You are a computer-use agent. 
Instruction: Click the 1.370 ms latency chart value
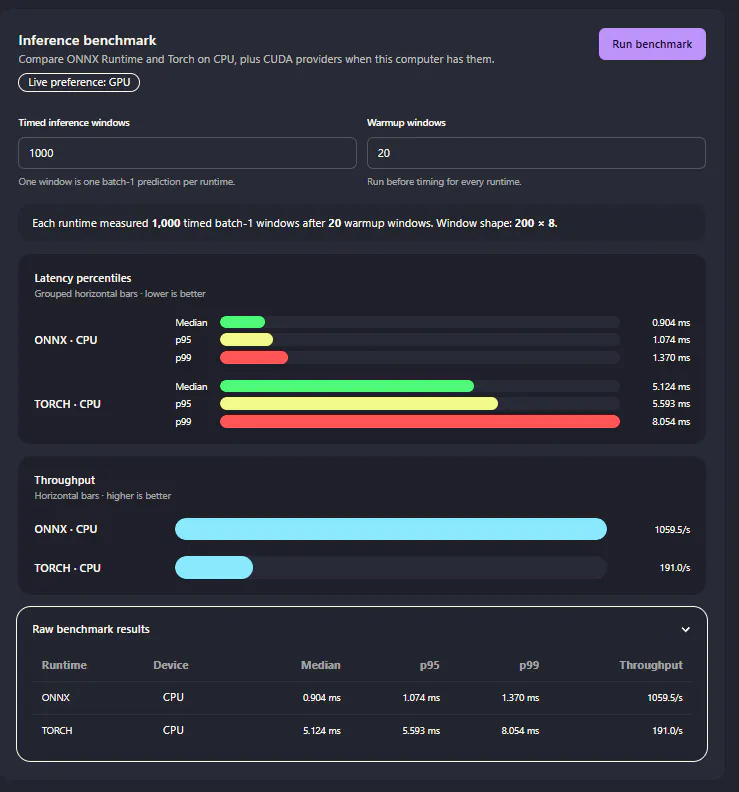click(x=671, y=358)
